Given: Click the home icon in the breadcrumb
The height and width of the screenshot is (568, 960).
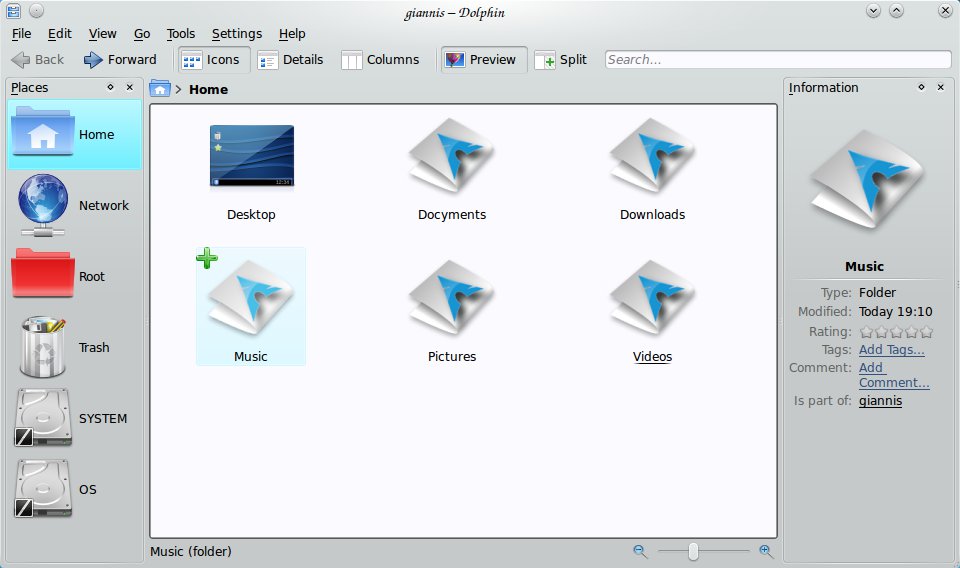Looking at the screenshot, I should click(160, 89).
